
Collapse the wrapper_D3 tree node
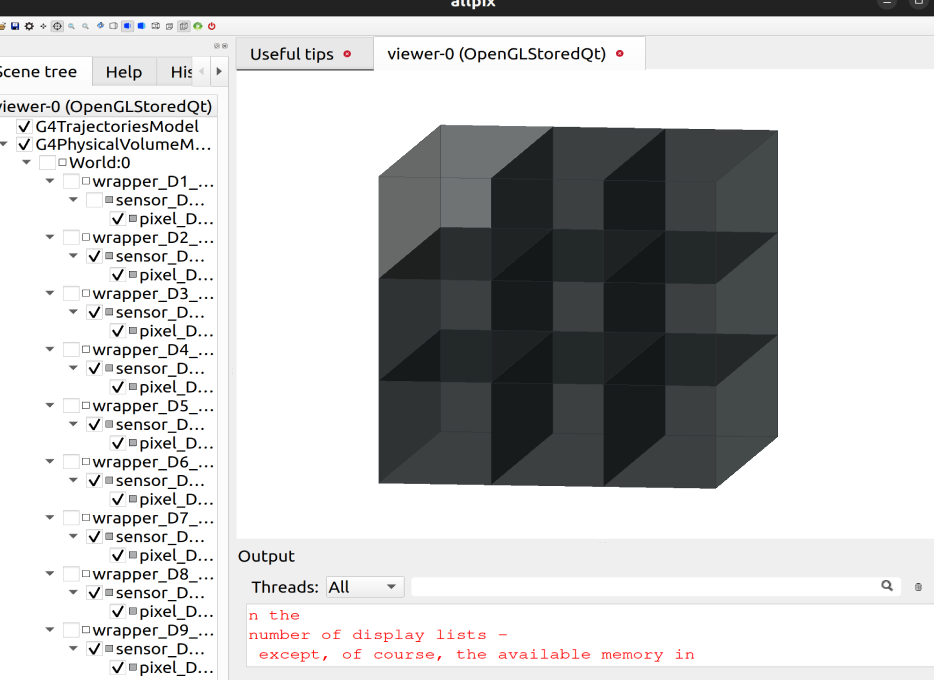pos(51,294)
